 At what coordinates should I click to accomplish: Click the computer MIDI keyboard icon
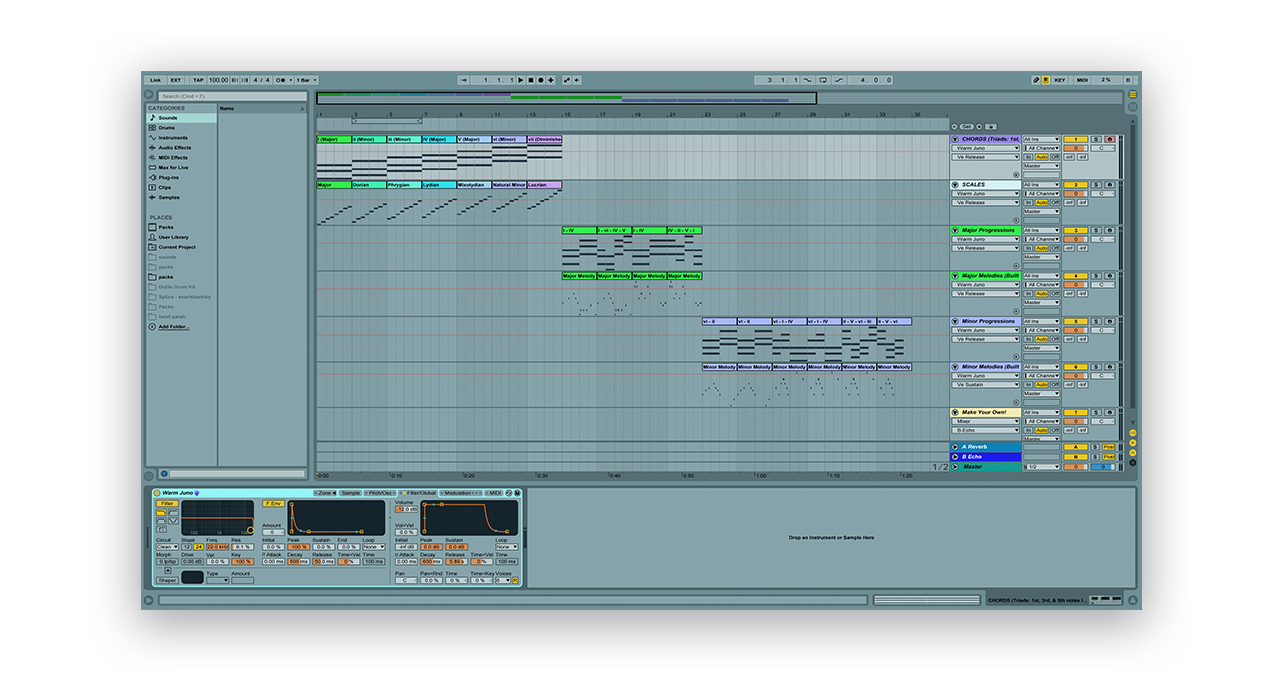1046,80
